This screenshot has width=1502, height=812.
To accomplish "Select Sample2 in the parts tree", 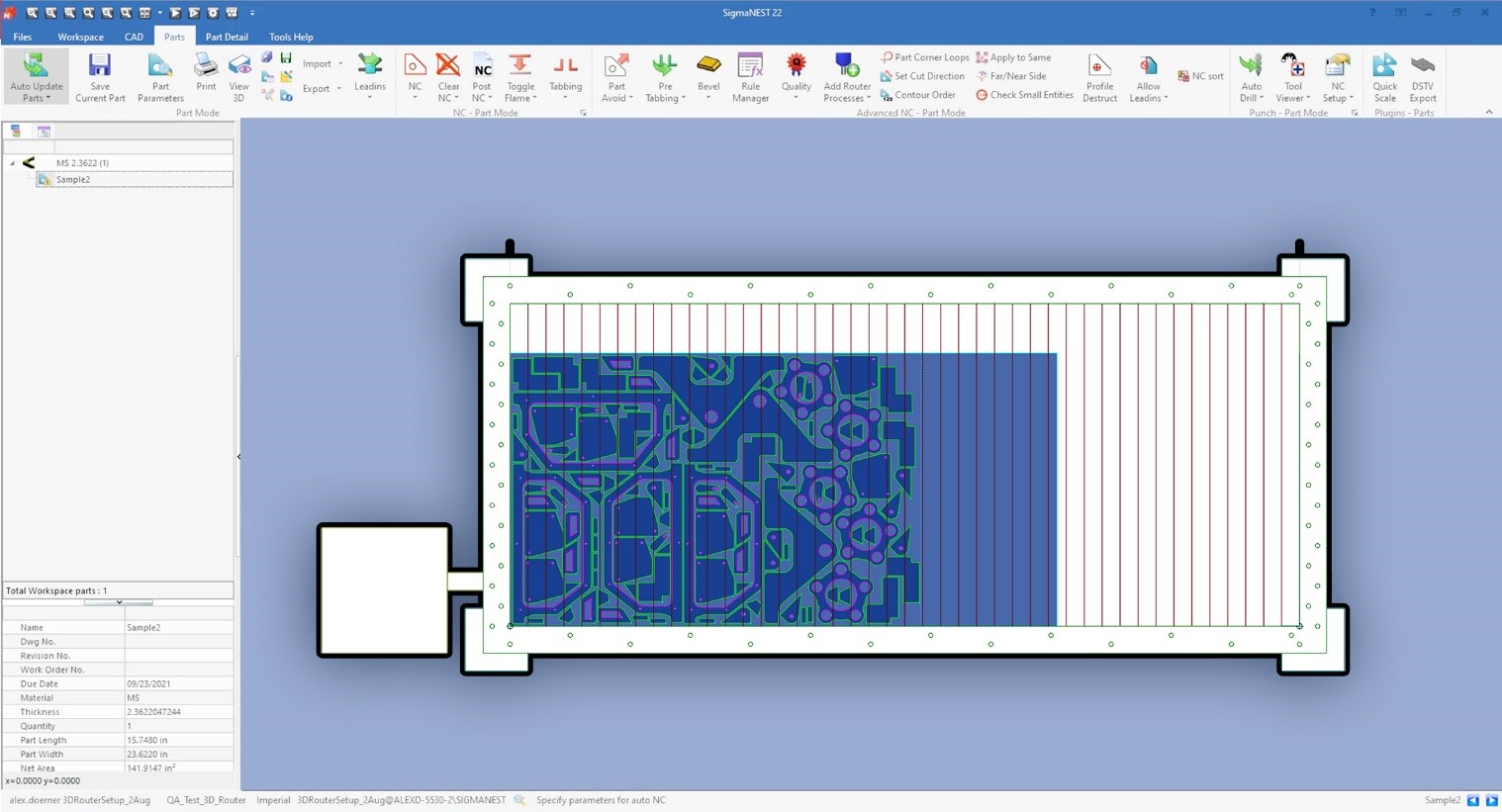I will [x=73, y=179].
